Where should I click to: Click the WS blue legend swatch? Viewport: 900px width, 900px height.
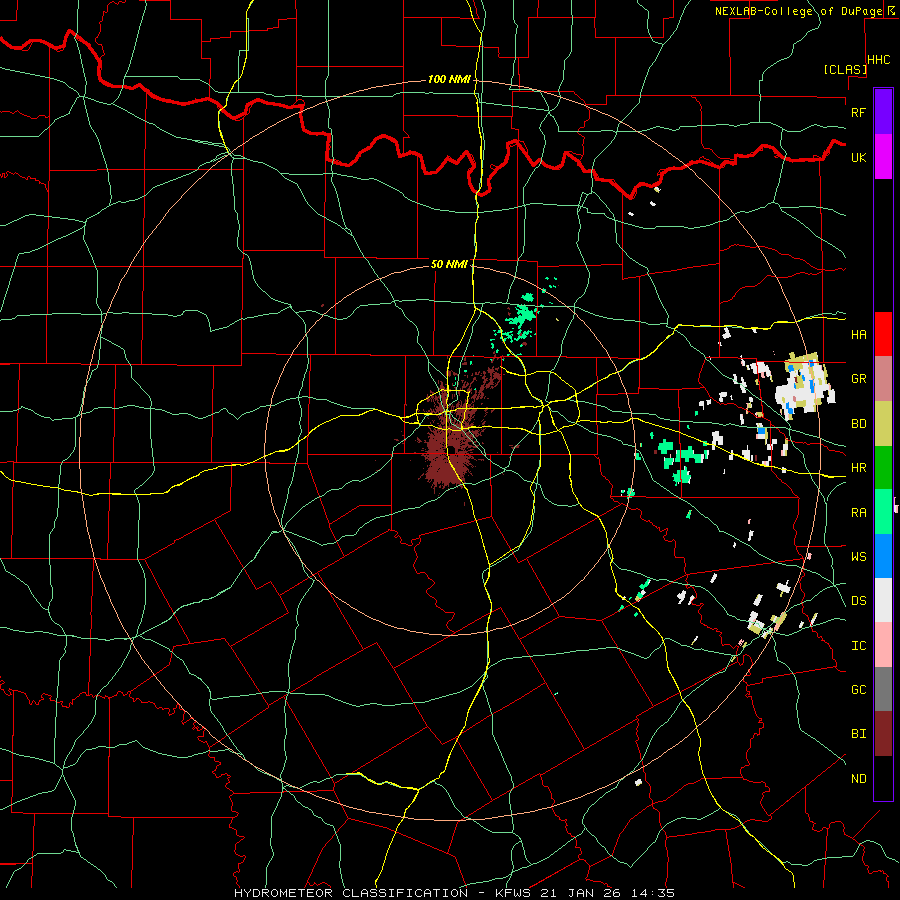click(x=883, y=556)
